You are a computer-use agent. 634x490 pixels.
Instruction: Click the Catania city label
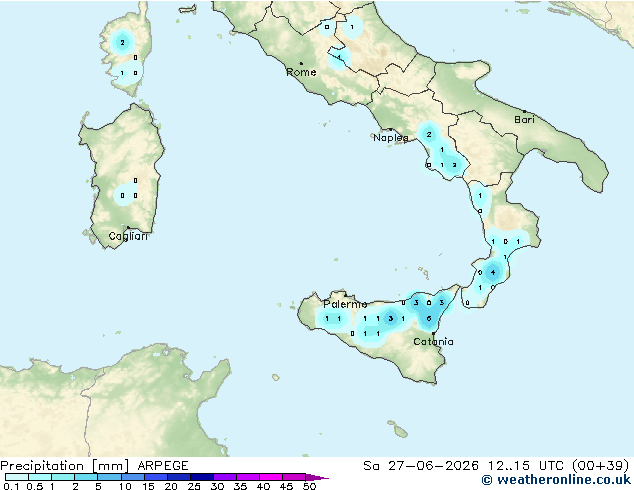pyautogui.click(x=433, y=342)
